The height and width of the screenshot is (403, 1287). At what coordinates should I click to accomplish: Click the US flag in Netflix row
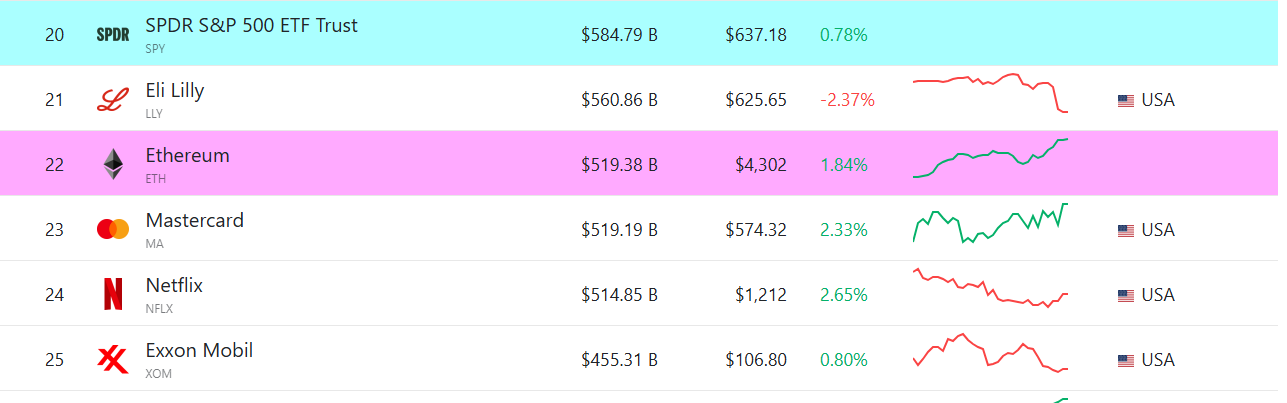point(1126,296)
